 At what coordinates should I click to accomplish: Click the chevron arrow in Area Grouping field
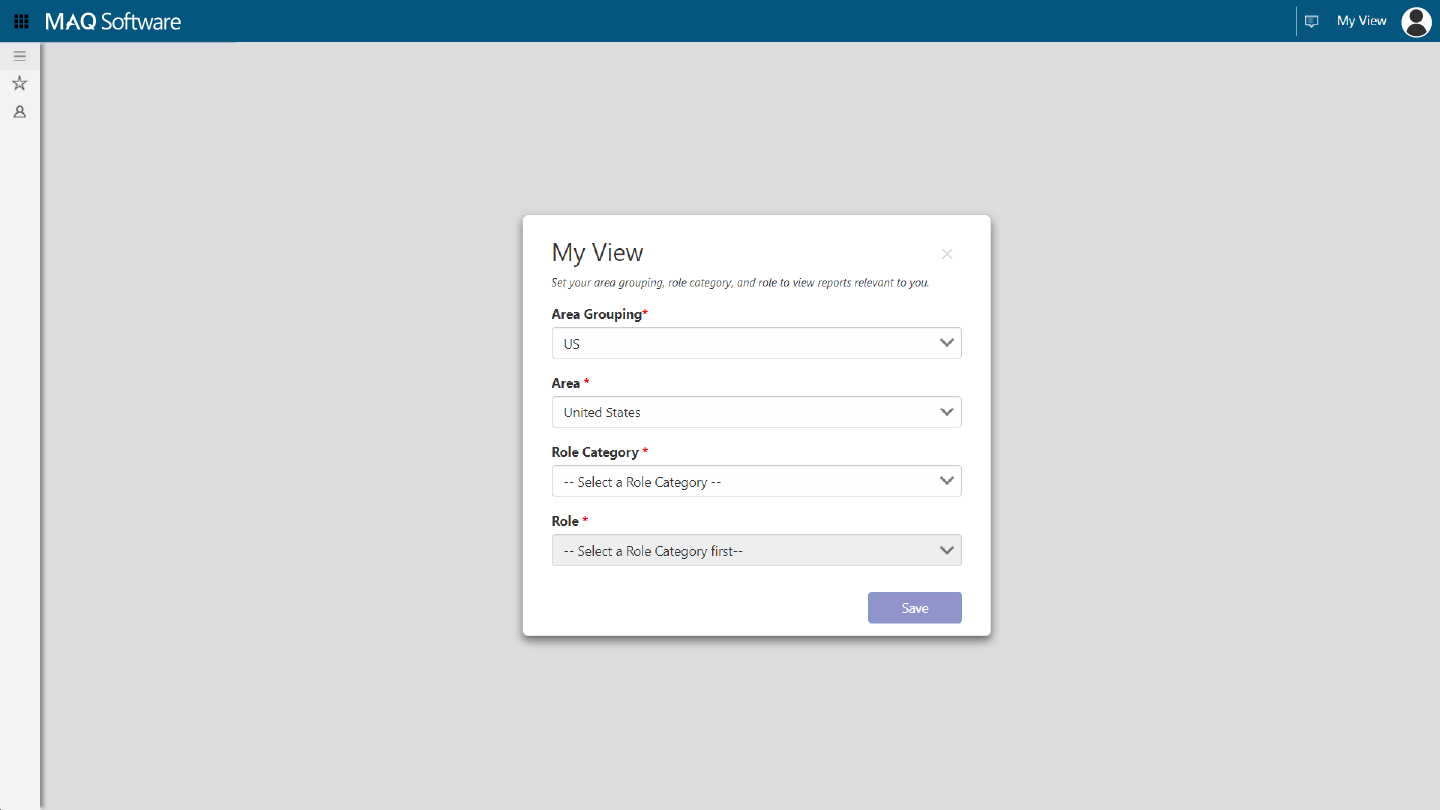pyautogui.click(x=947, y=343)
